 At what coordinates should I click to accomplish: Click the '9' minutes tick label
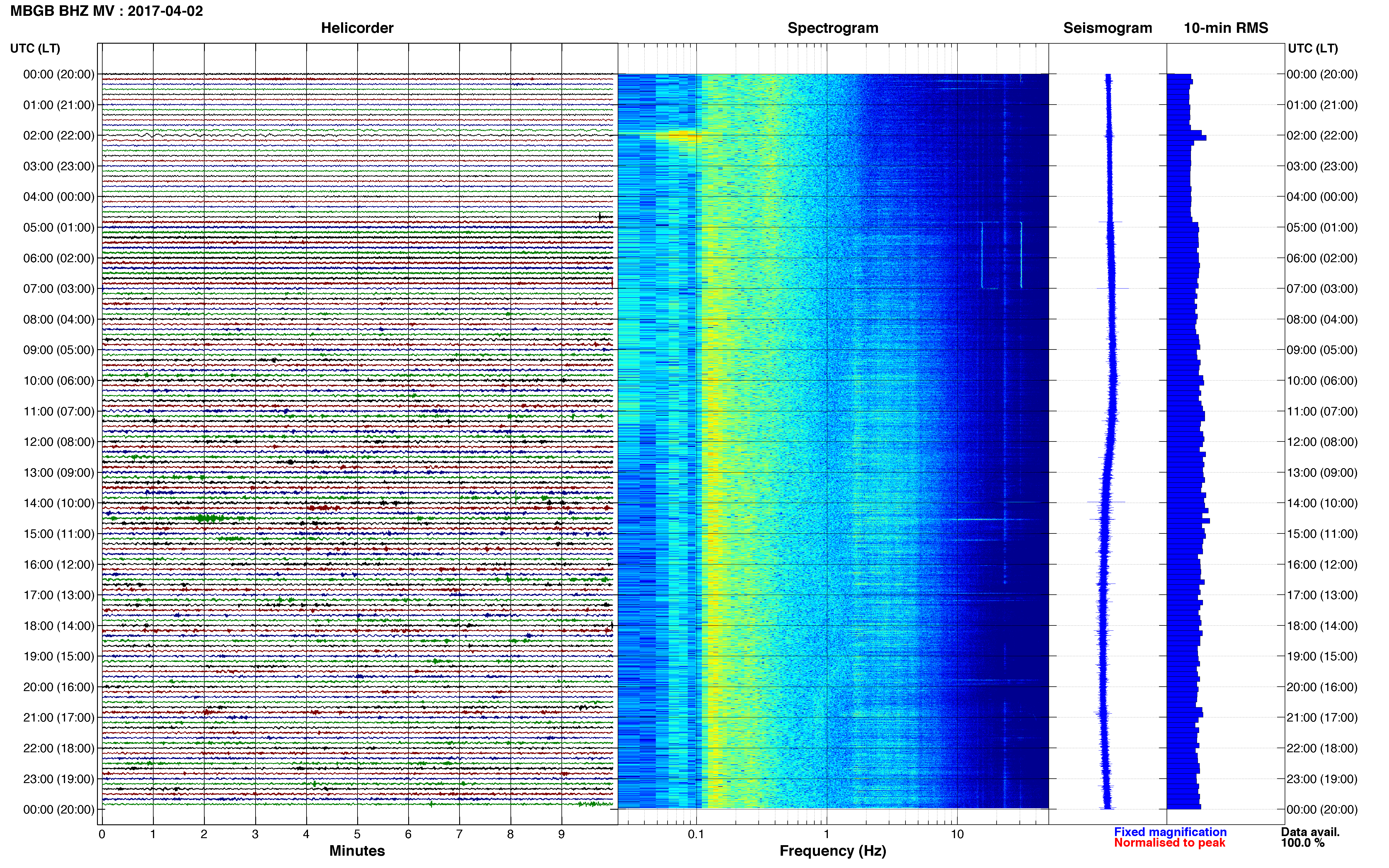(x=561, y=834)
